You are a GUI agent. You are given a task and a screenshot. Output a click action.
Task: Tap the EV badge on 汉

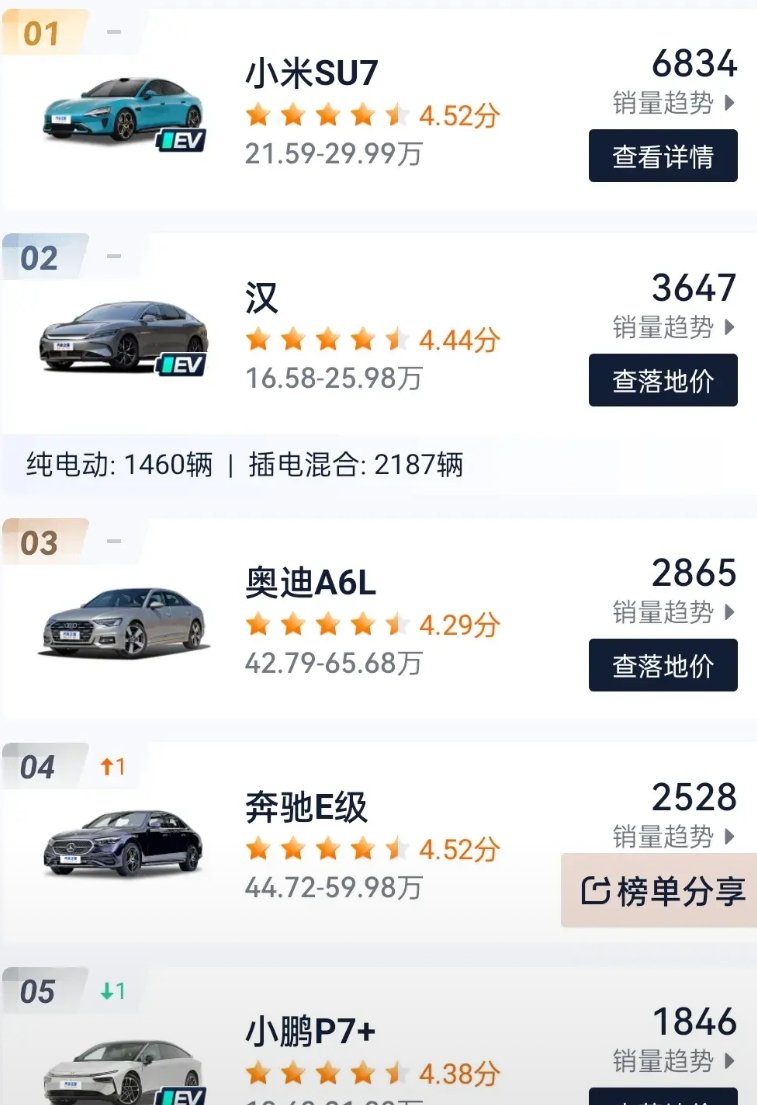click(x=181, y=364)
